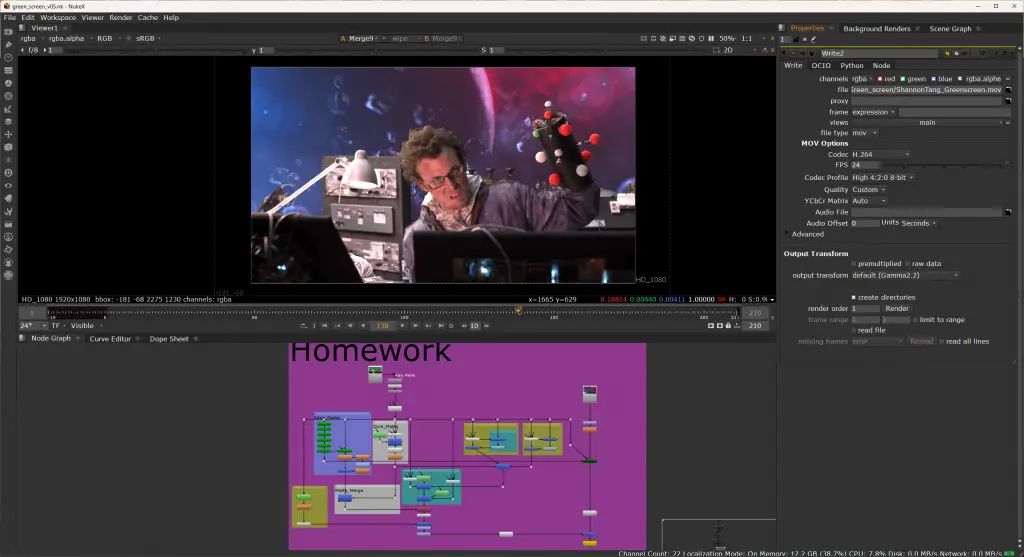
Task: Switch to the Scene Graph tab
Action: tap(950, 29)
